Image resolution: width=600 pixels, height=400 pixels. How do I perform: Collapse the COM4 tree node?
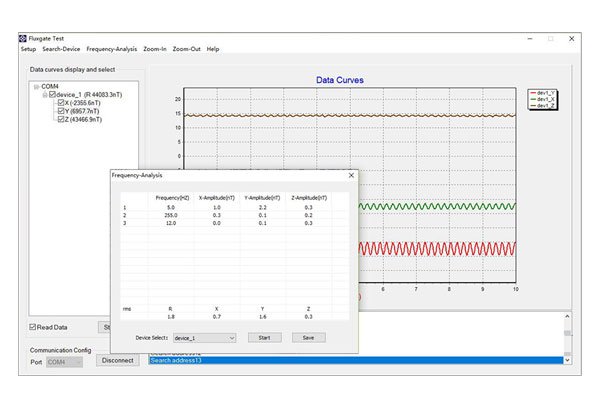[x=35, y=86]
